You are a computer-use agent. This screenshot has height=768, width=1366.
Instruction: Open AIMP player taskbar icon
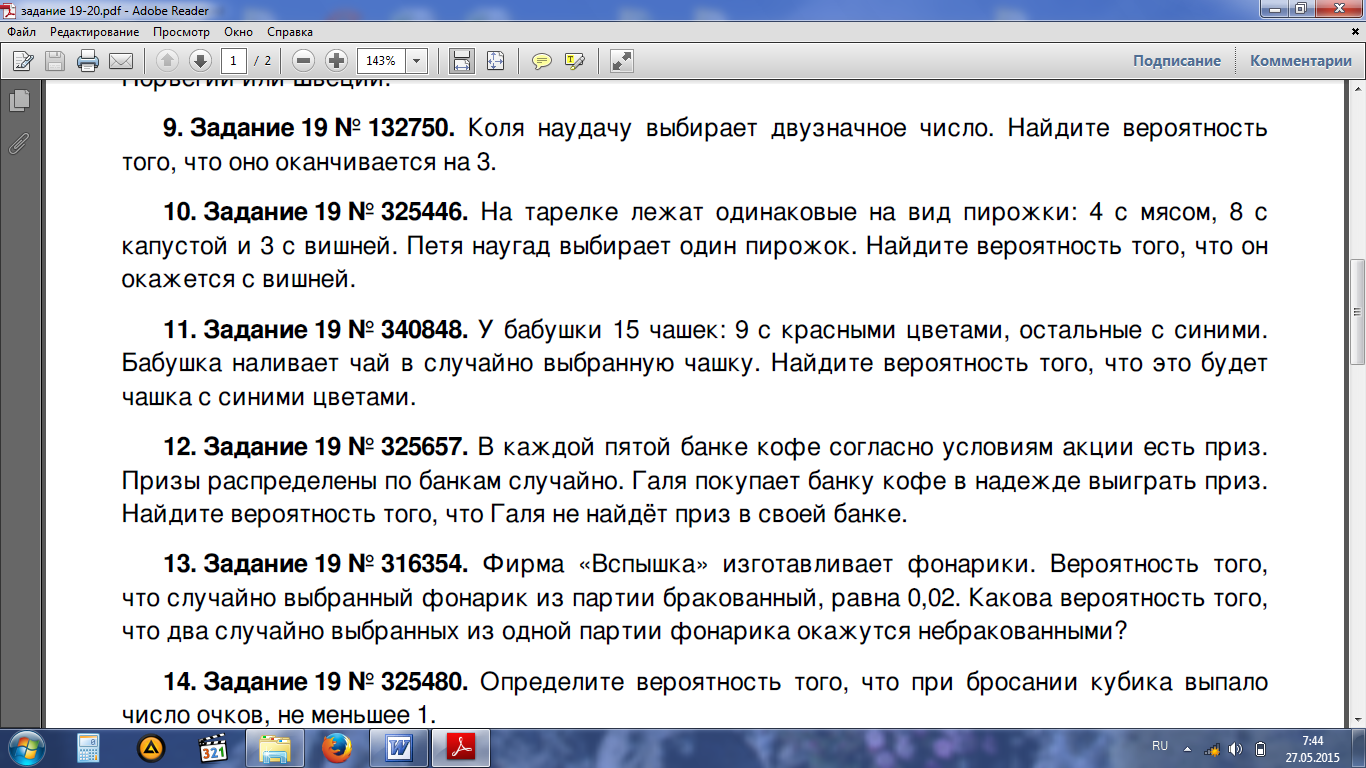(x=151, y=748)
